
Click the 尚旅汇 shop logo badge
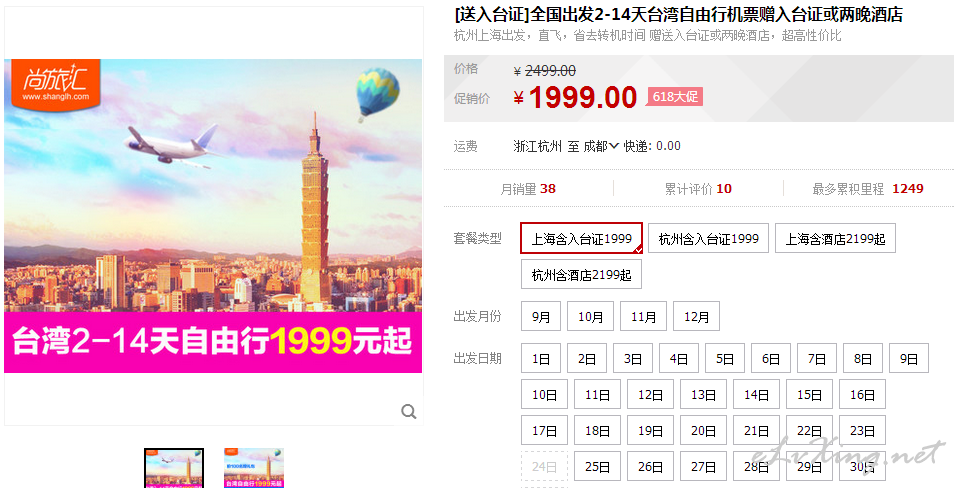[55, 85]
